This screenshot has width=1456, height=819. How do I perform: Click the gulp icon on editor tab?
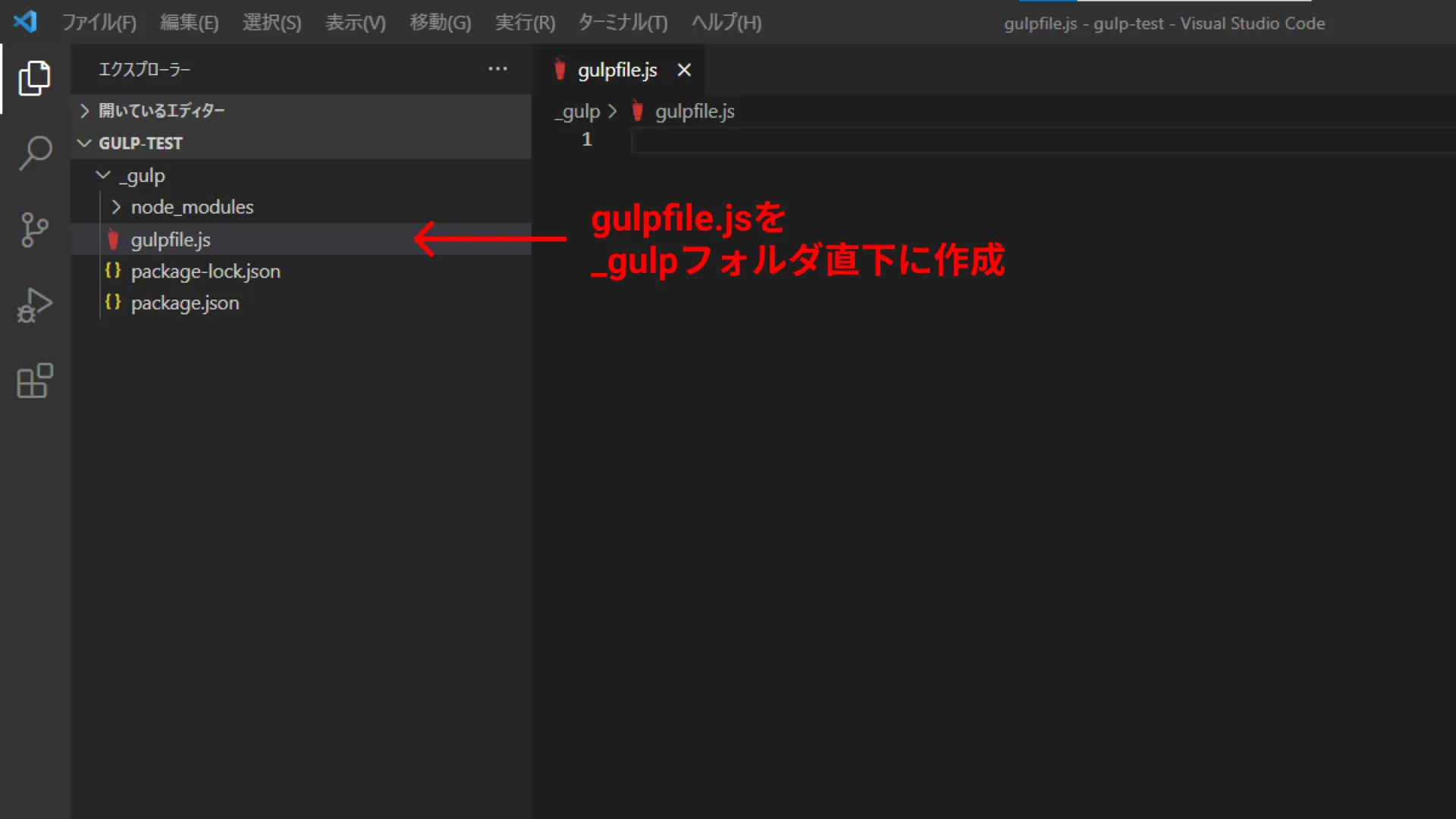click(x=560, y=70)
